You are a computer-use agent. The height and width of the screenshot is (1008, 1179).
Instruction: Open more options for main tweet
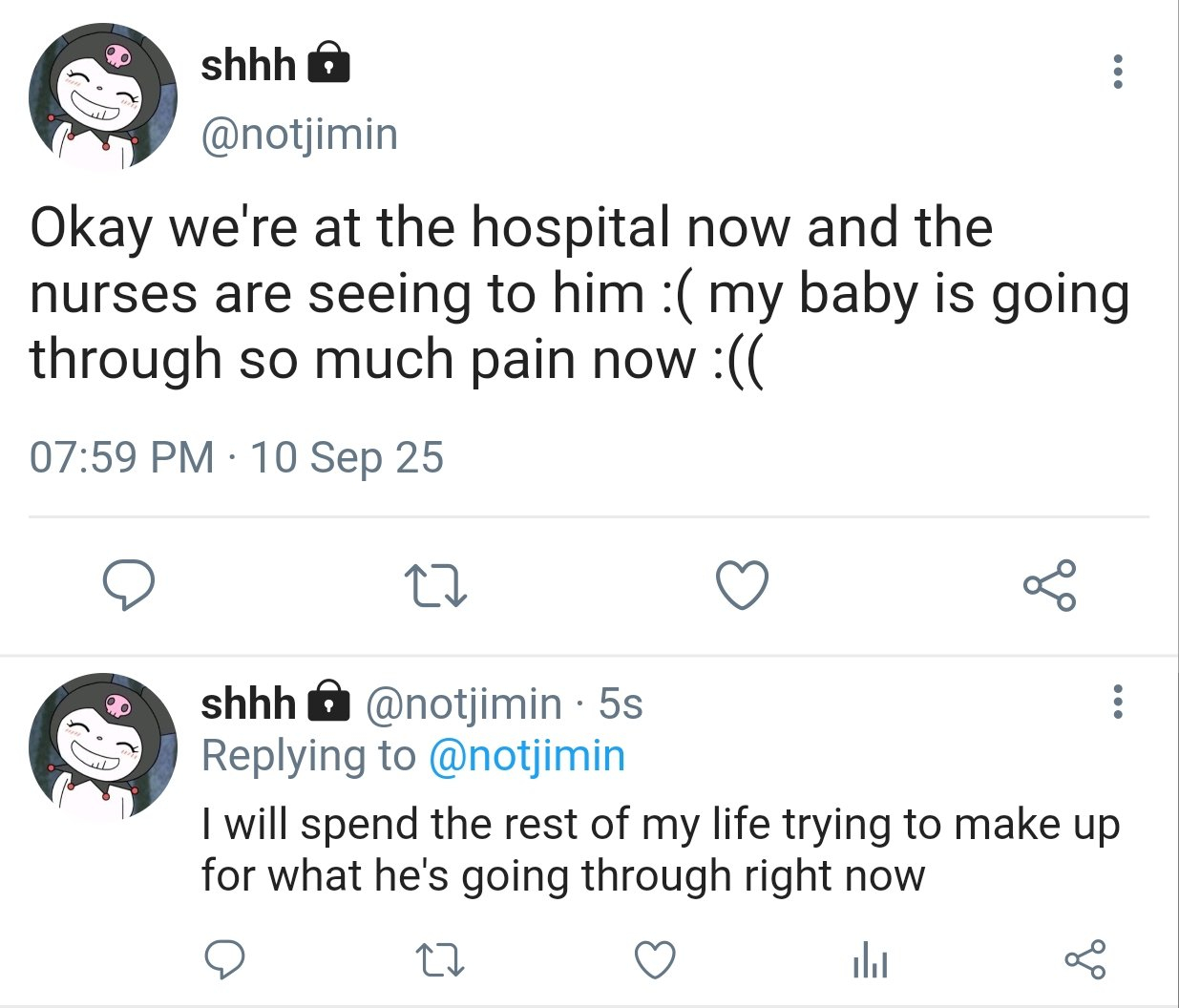(x=1117, y=73)
